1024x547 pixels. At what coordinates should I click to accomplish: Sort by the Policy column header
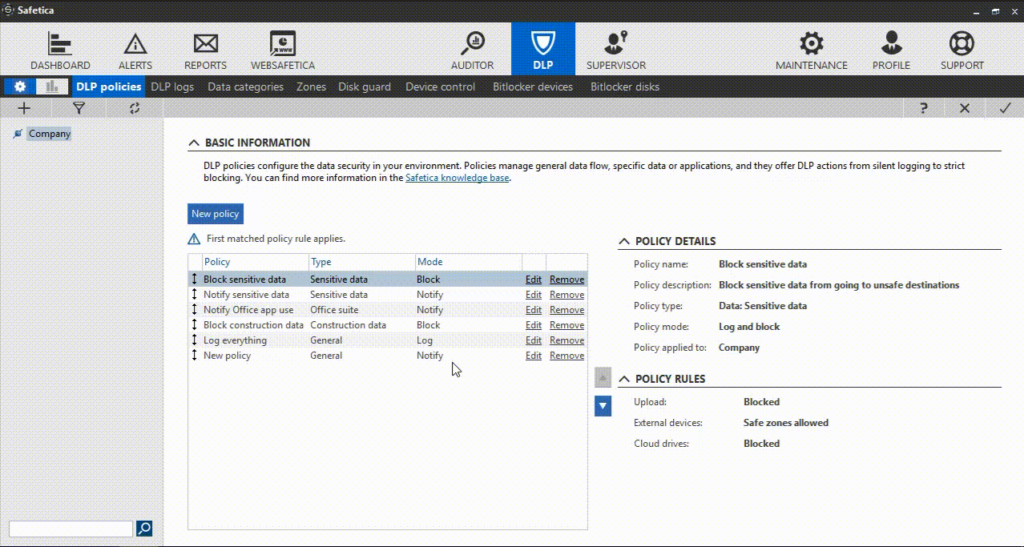tap(255, 262)
